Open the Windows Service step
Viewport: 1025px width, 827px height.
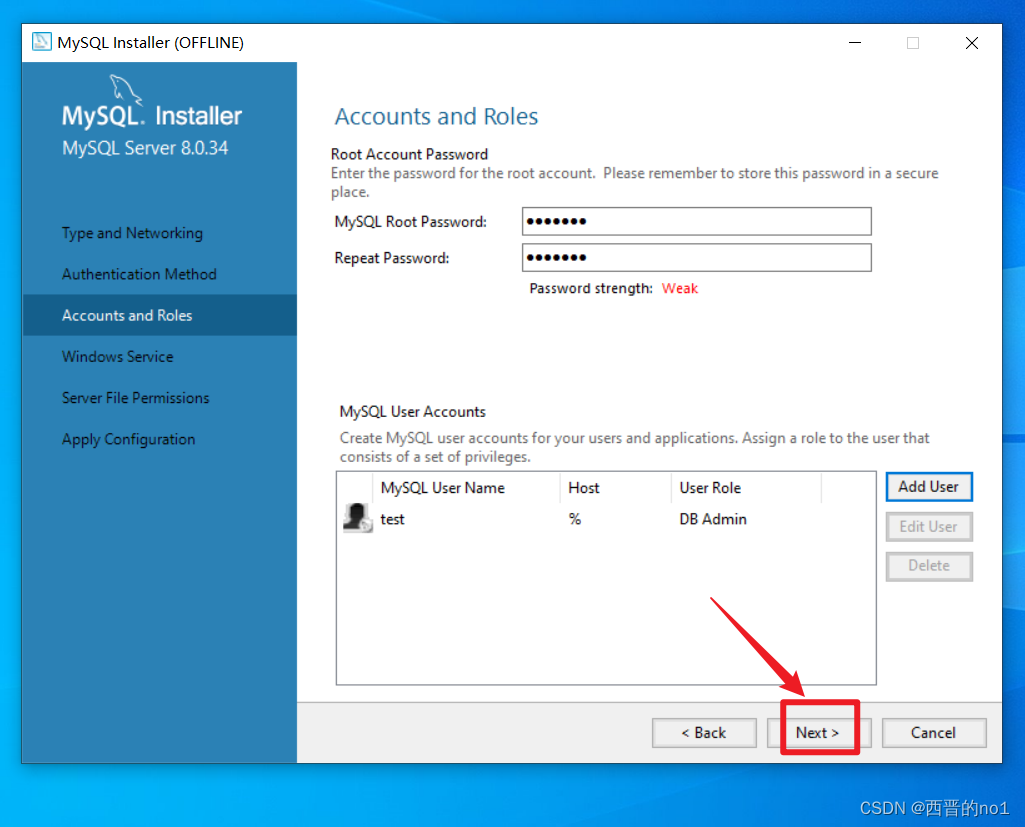118,356
